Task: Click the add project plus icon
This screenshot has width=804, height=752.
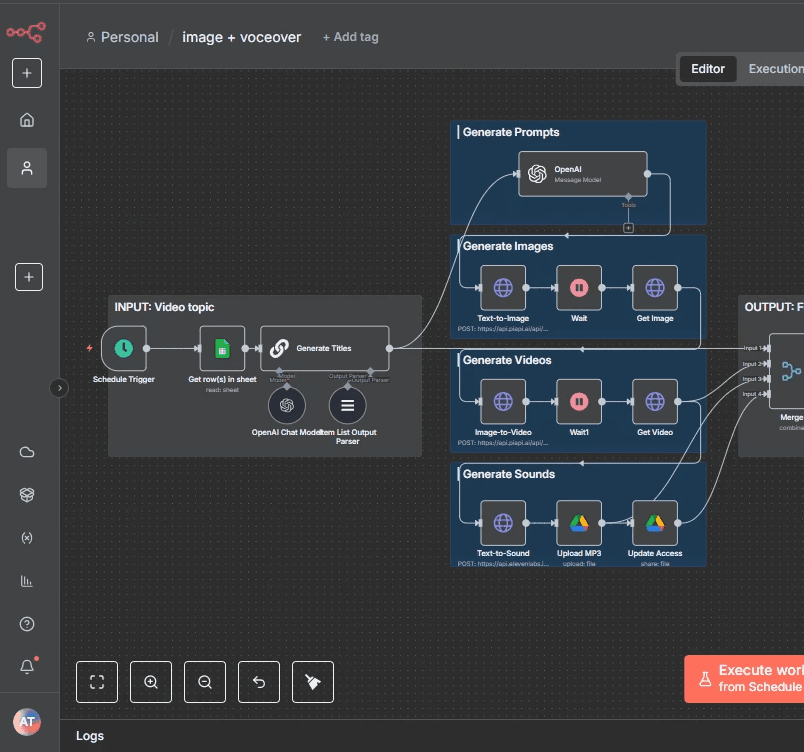Action: (29, 277)
